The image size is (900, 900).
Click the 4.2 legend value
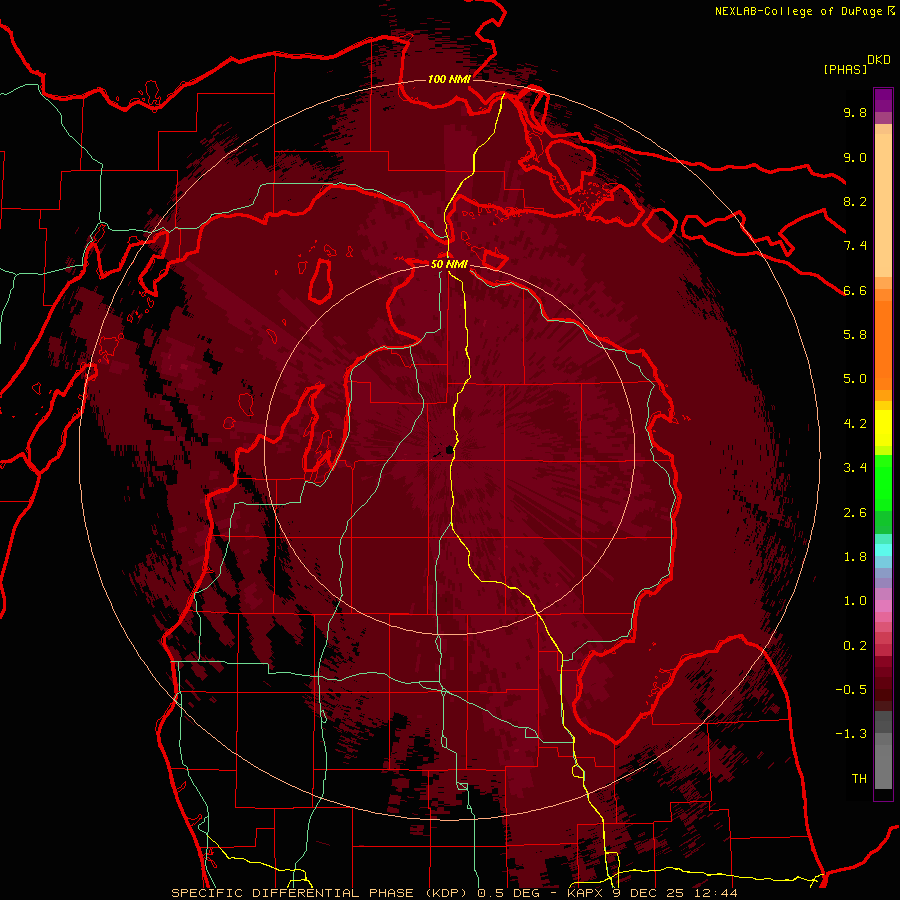pyautogui.click(x=855, y=424)
